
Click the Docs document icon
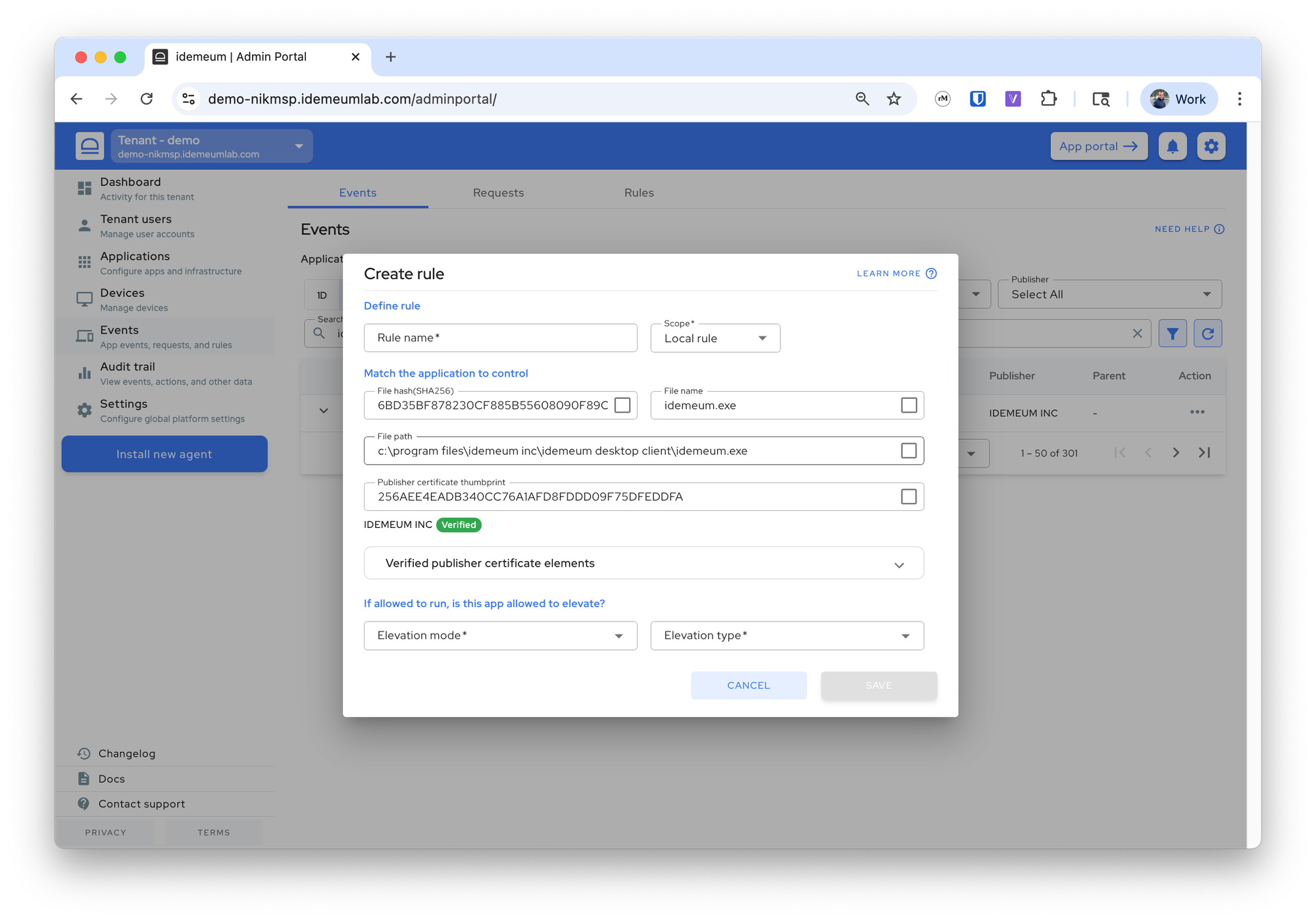coord(84,778)
